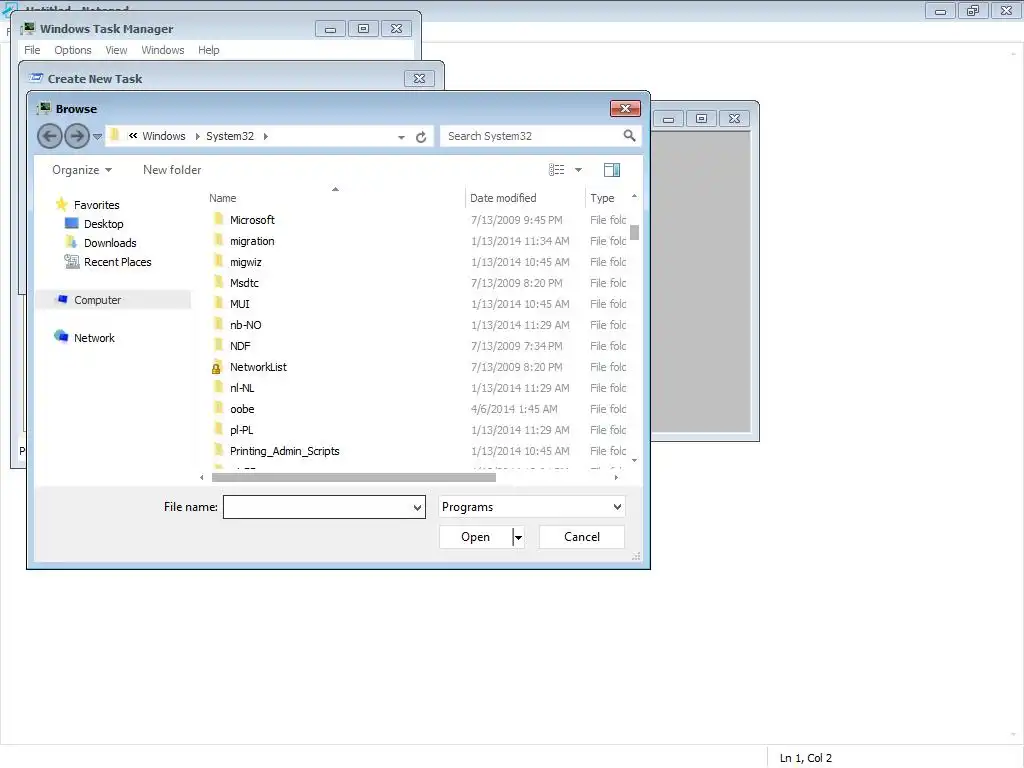This screenshot has height=768, width=1024.
Task: Close the Create New Task dialog
Action: point(419,78)
